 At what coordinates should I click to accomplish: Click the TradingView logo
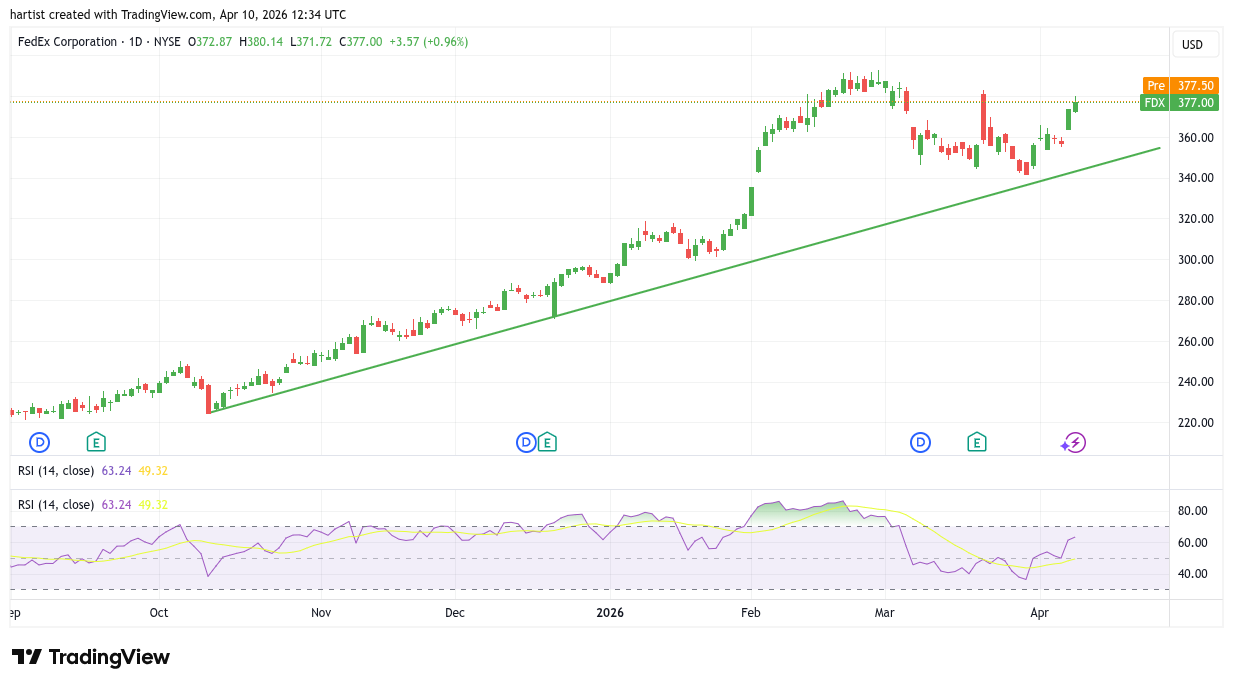tap(91, 657)
